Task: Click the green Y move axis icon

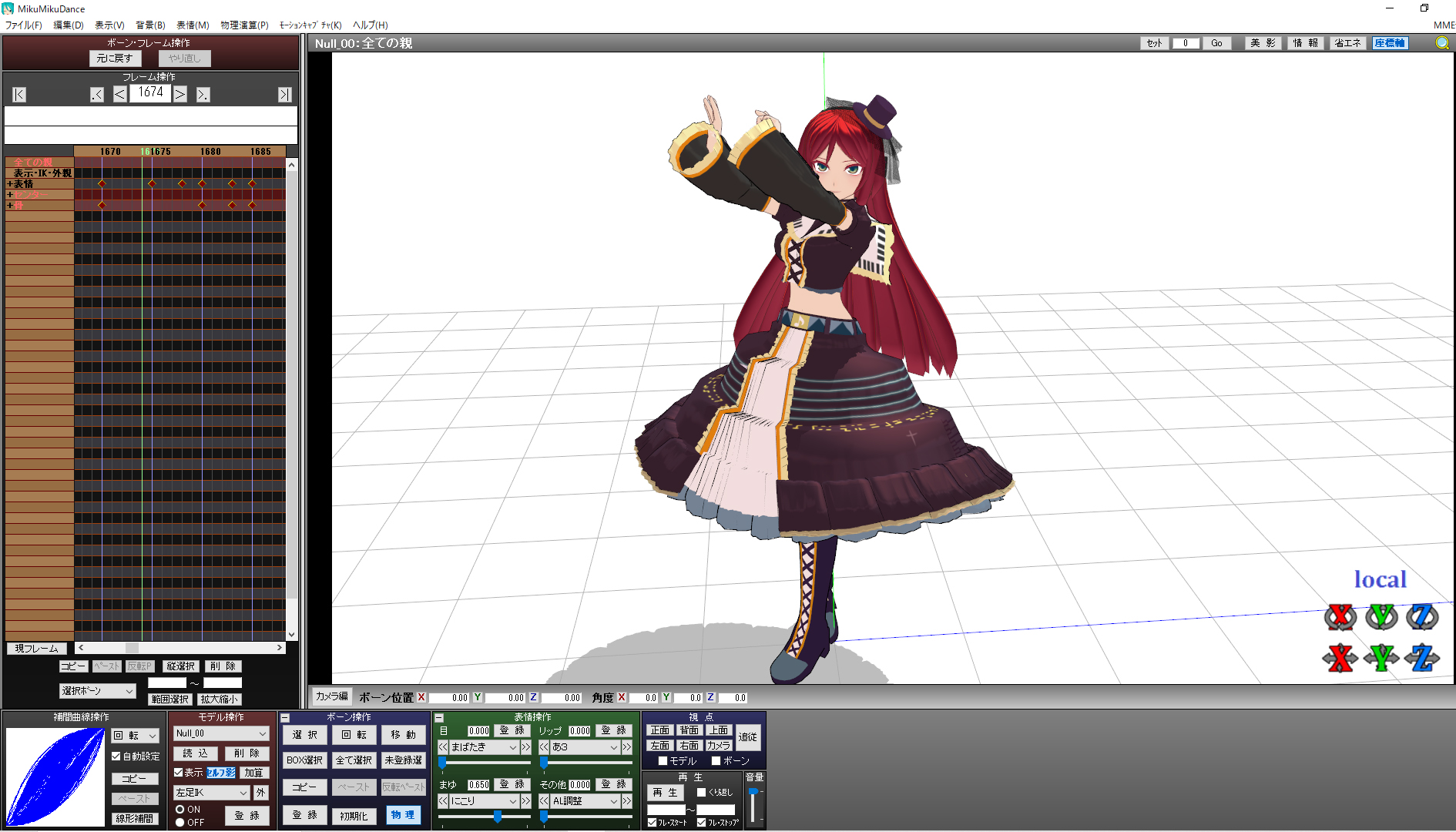Action: click(1381, 657)
